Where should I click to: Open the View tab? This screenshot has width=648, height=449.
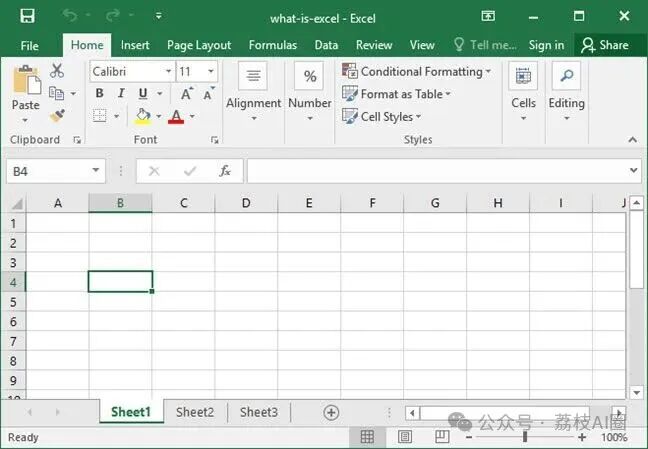[422, 45]
